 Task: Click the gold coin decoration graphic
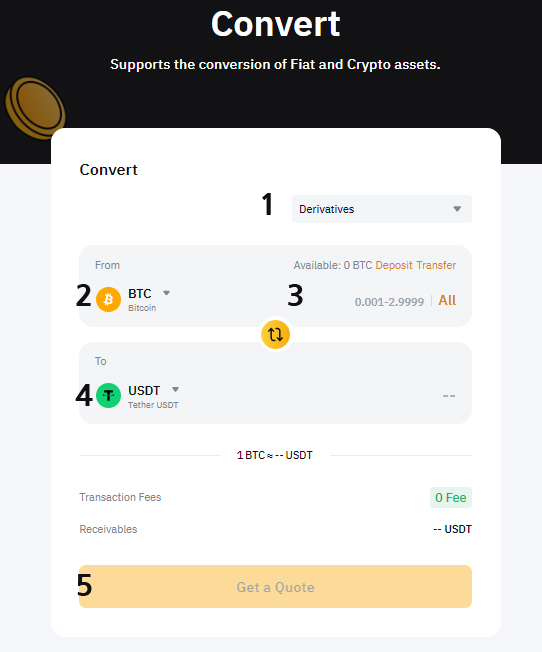pos(35,108)
